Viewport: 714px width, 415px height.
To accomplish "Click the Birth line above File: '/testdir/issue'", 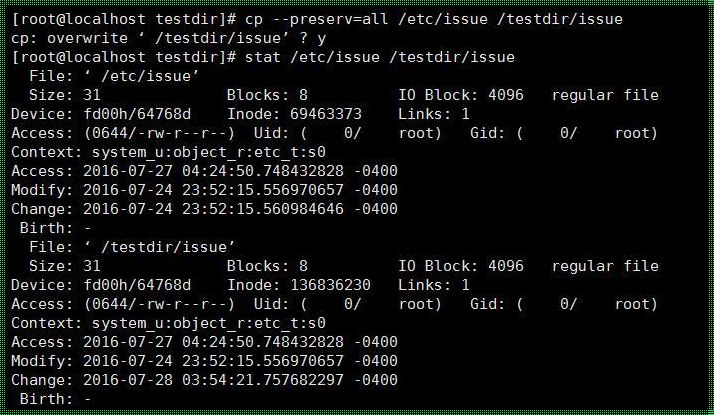I will click(55, 228).
